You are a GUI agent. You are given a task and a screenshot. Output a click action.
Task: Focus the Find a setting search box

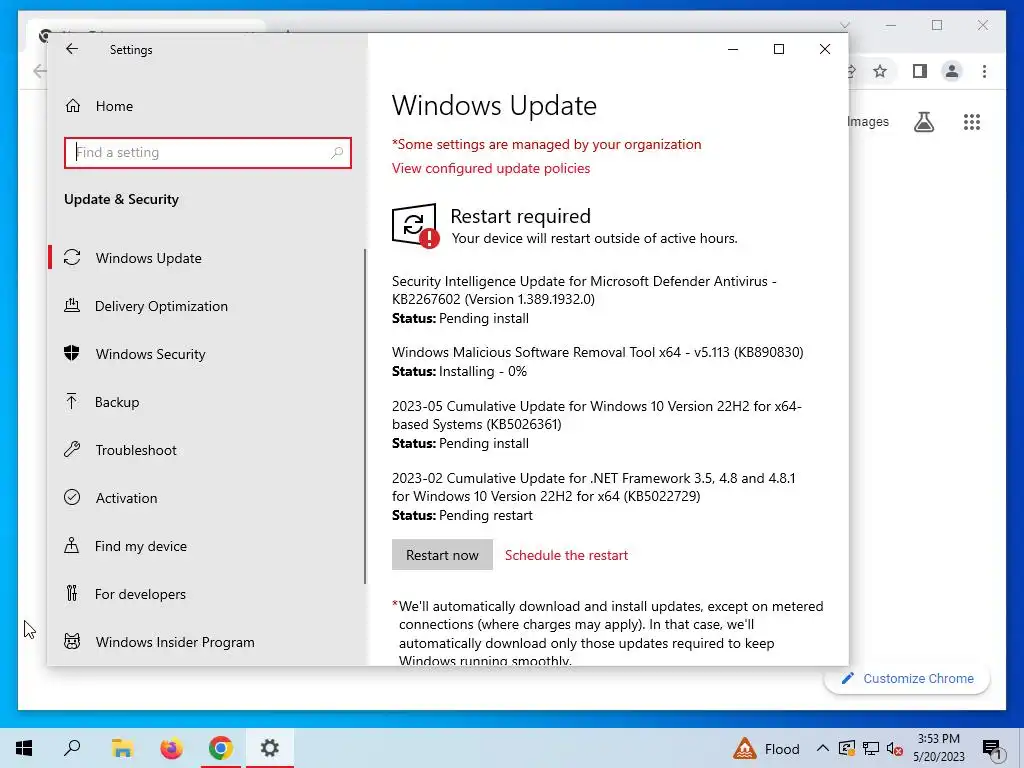point(208,152)
